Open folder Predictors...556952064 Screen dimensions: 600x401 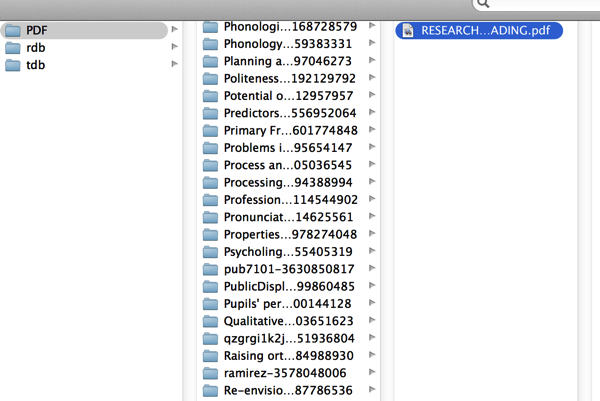click(289, 113)
